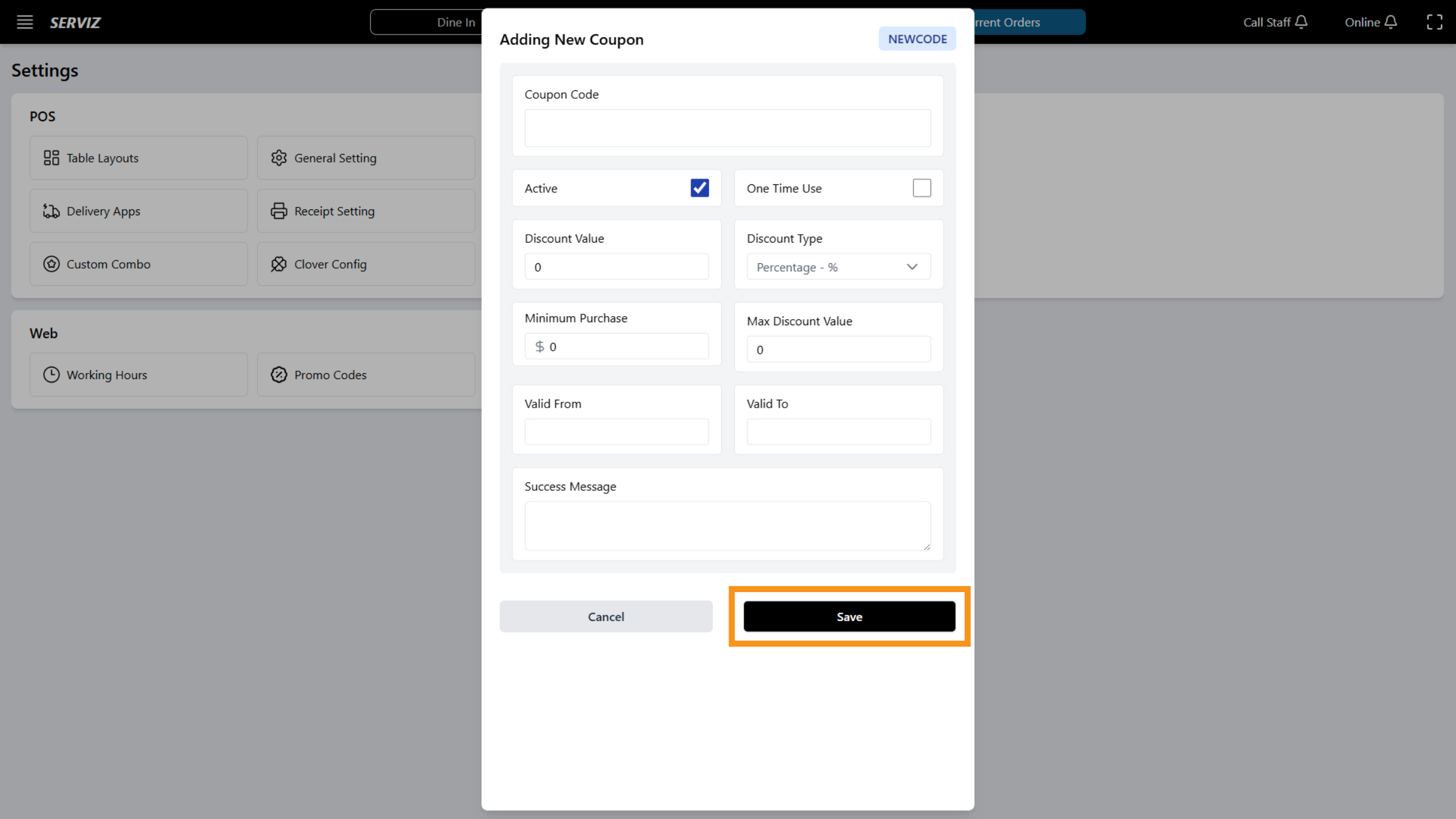Click the Cancel button

click(x=605, y=616)
